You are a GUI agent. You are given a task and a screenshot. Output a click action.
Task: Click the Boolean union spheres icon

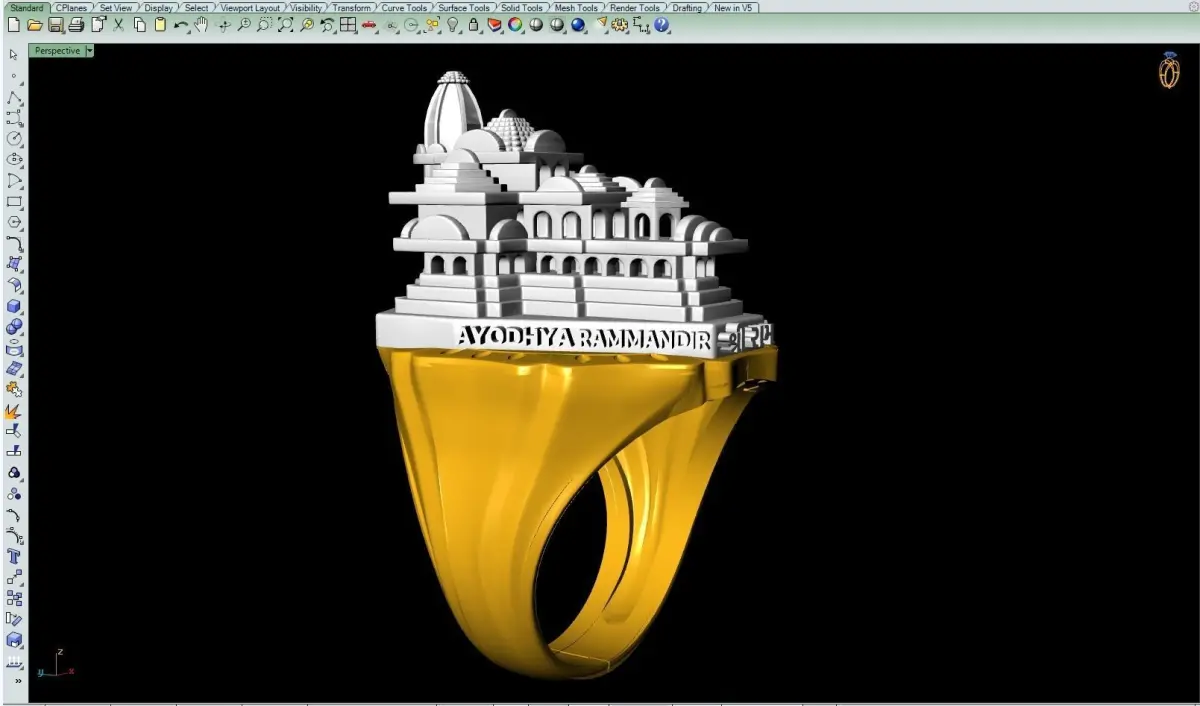[x=14, y=326]
